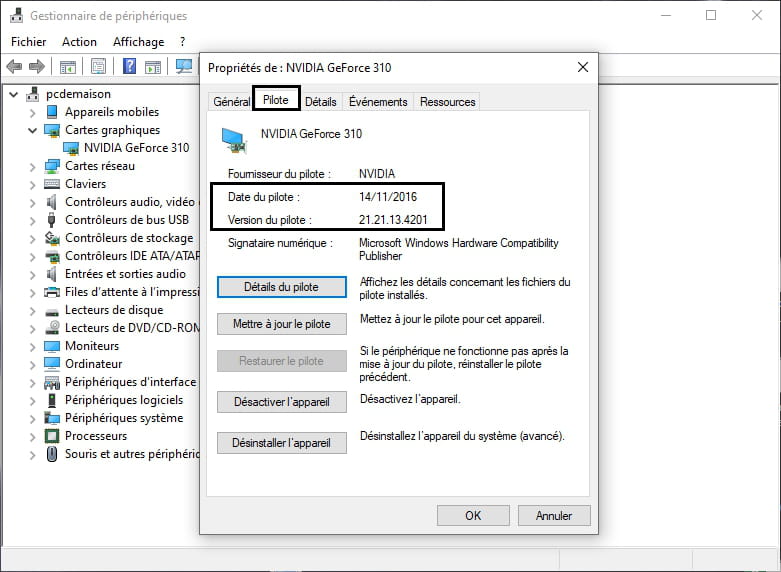The width and height of the screenshot is (781, 572).
Task: Expand the Ordinateur node
Action: (x=32, y=365)
